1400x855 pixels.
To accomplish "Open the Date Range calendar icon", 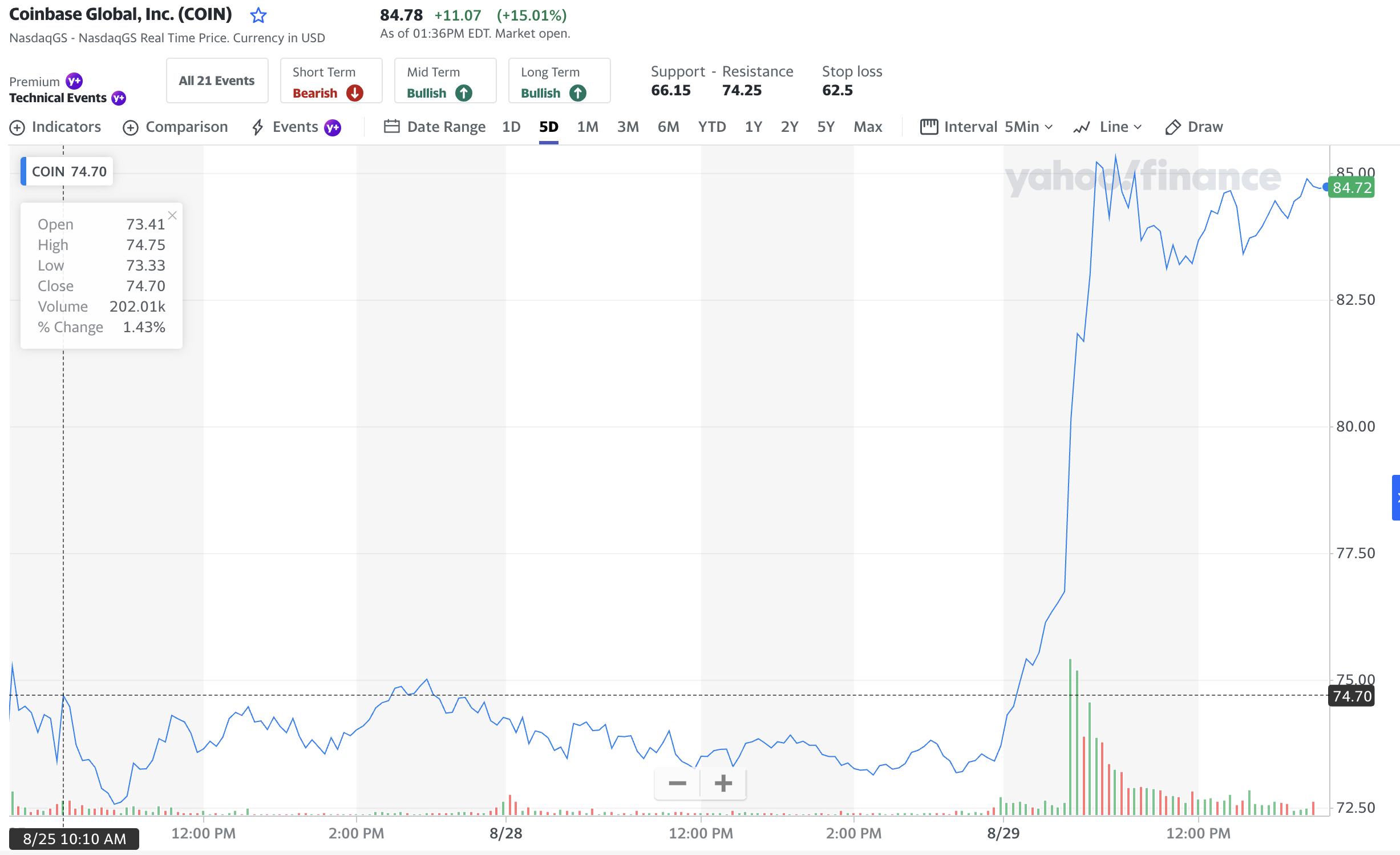I will pos(391,127).
